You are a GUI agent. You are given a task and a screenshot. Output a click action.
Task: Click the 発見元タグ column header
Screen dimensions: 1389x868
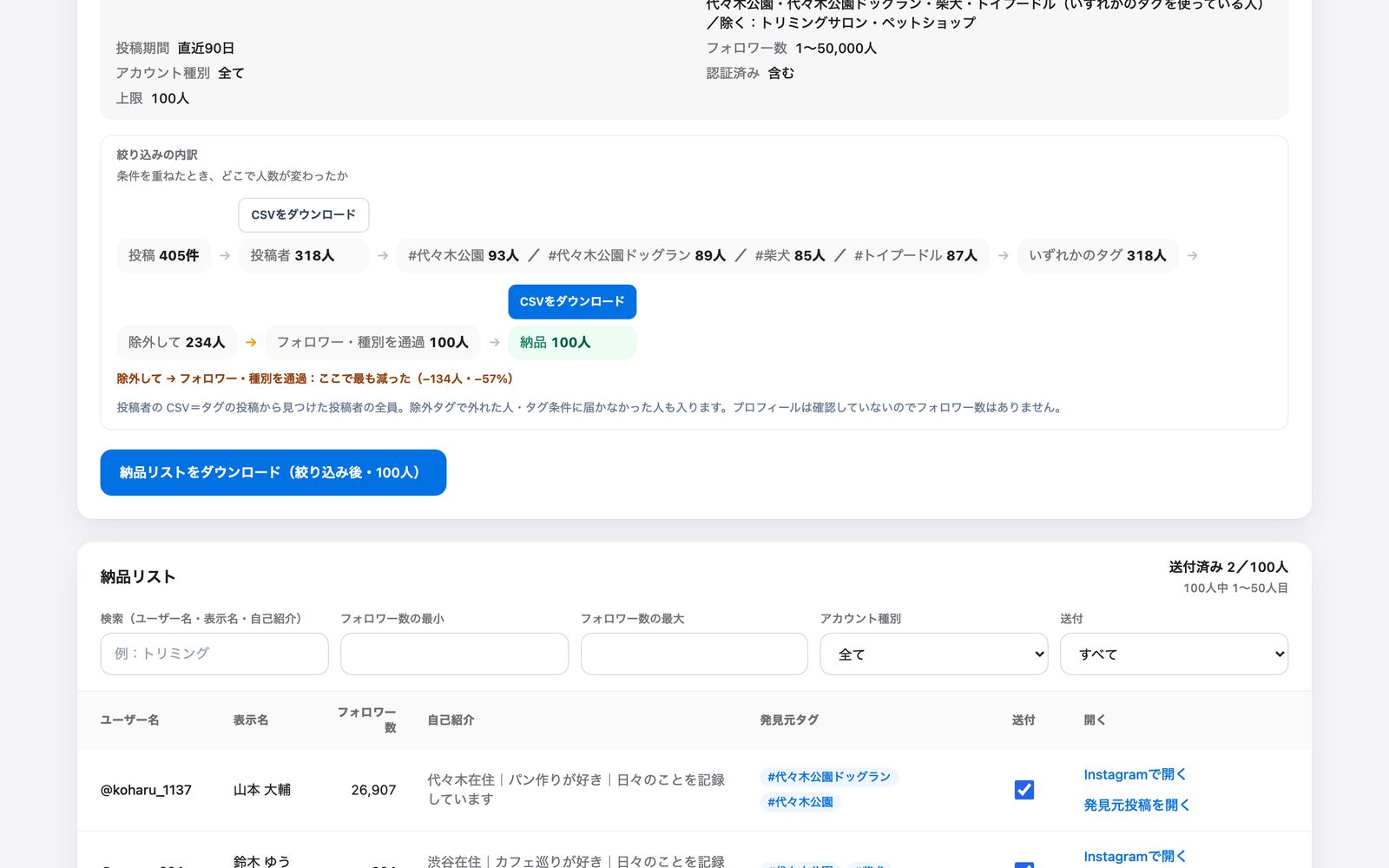(789, 720)
